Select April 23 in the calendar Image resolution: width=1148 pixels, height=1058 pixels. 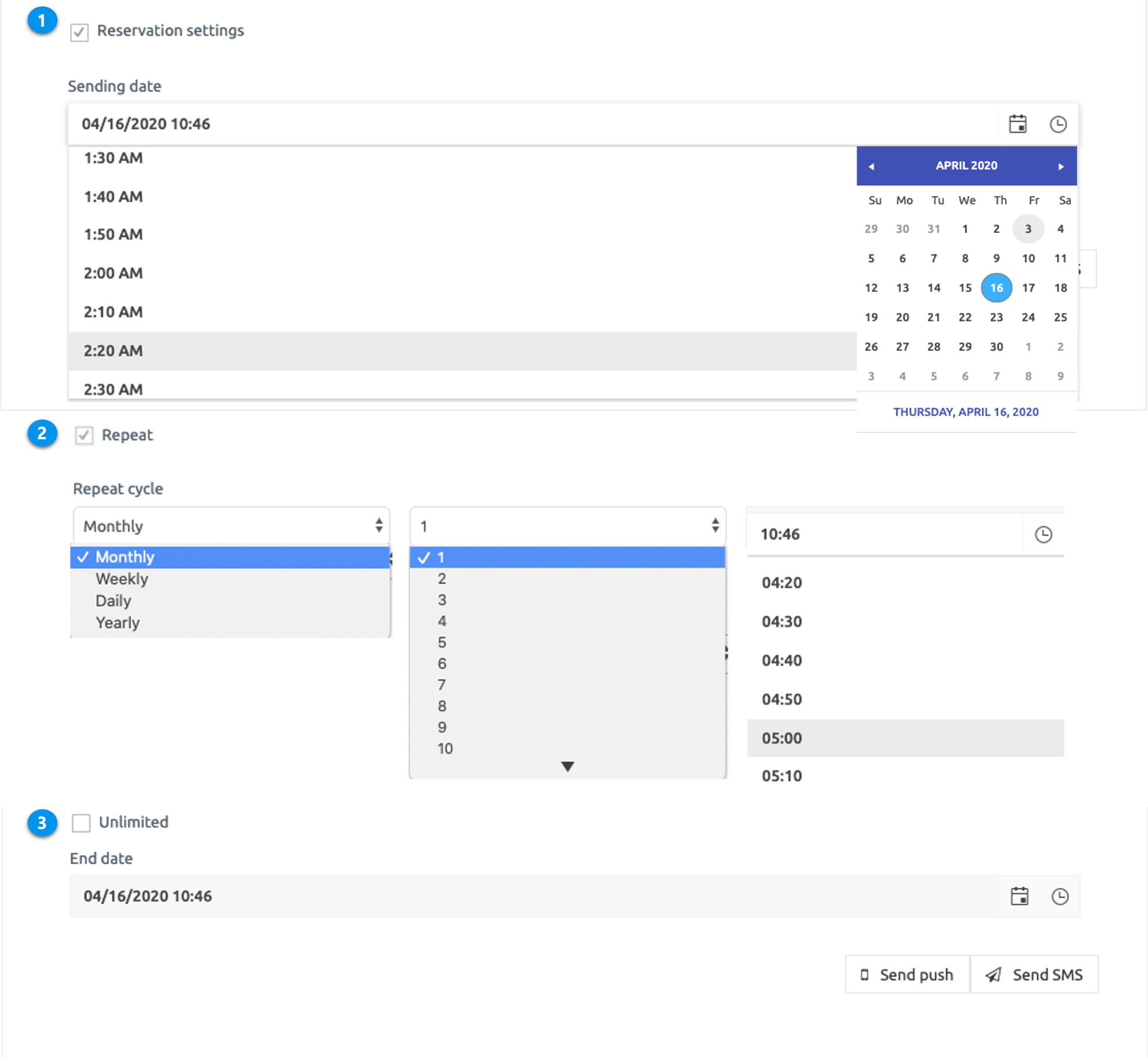[x=996, y=318]
